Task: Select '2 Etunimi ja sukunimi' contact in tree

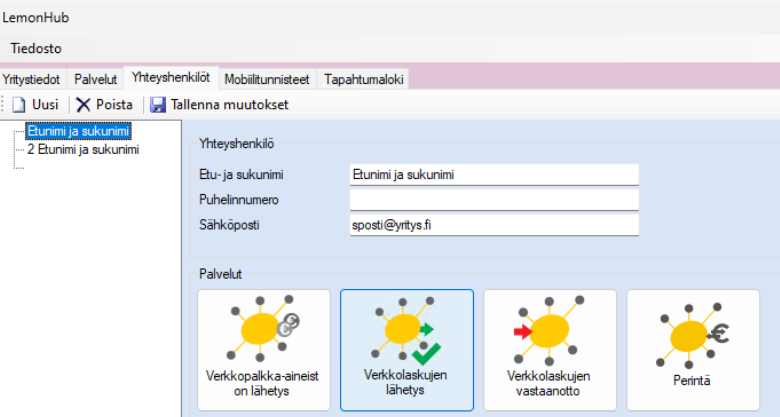Action: 83,149
